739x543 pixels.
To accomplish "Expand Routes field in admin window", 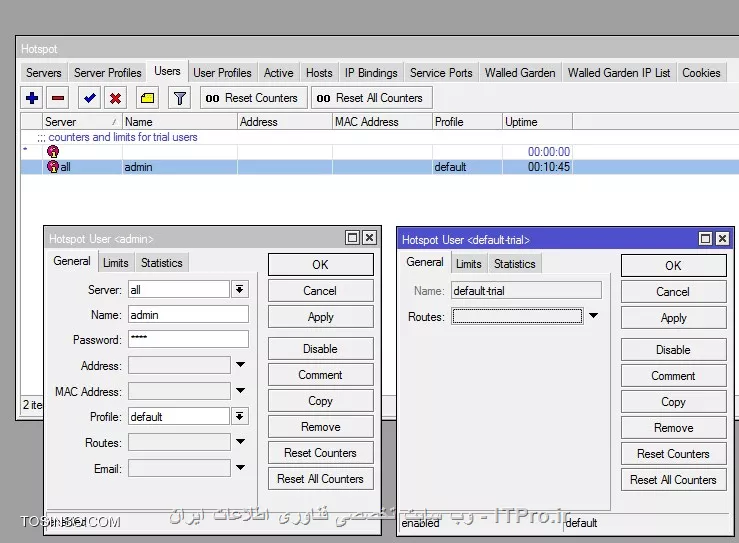I will coord(240,442).
